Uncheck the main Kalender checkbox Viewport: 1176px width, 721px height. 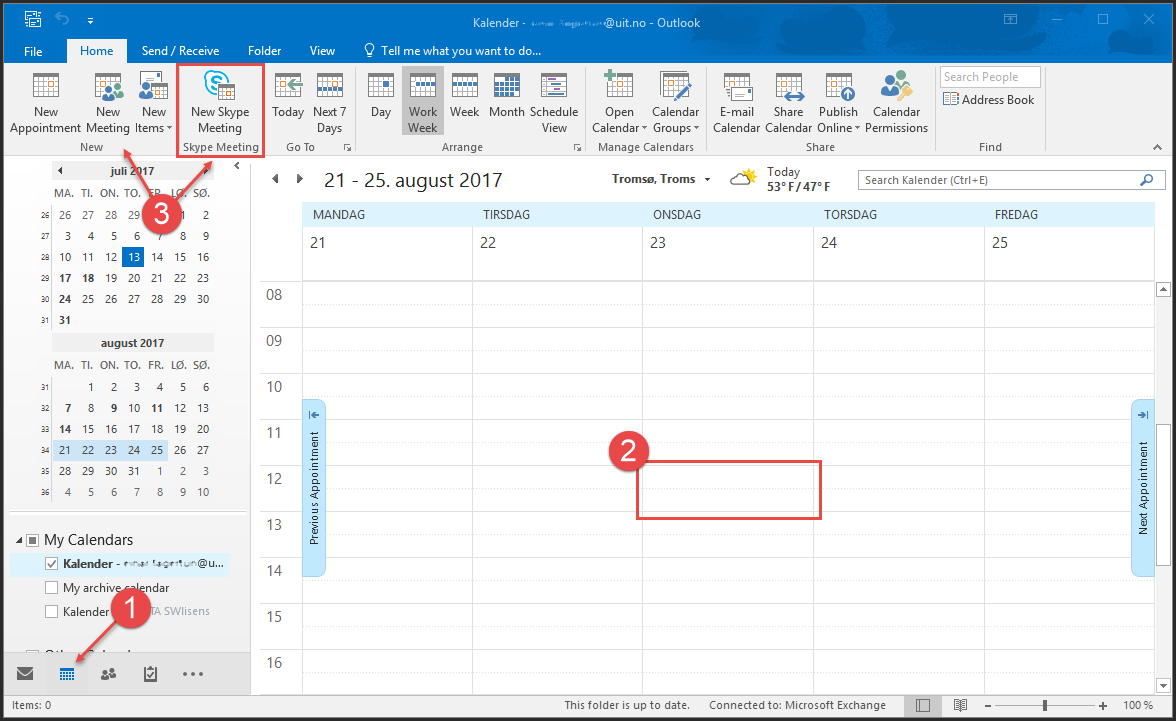click(52, 564)
